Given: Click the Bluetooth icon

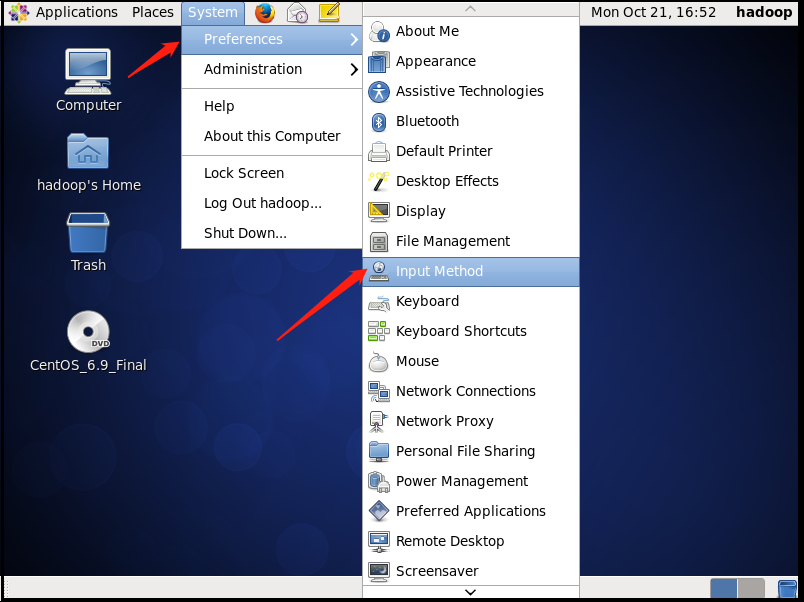Looking at the screenshot, I should click(379, 122).
